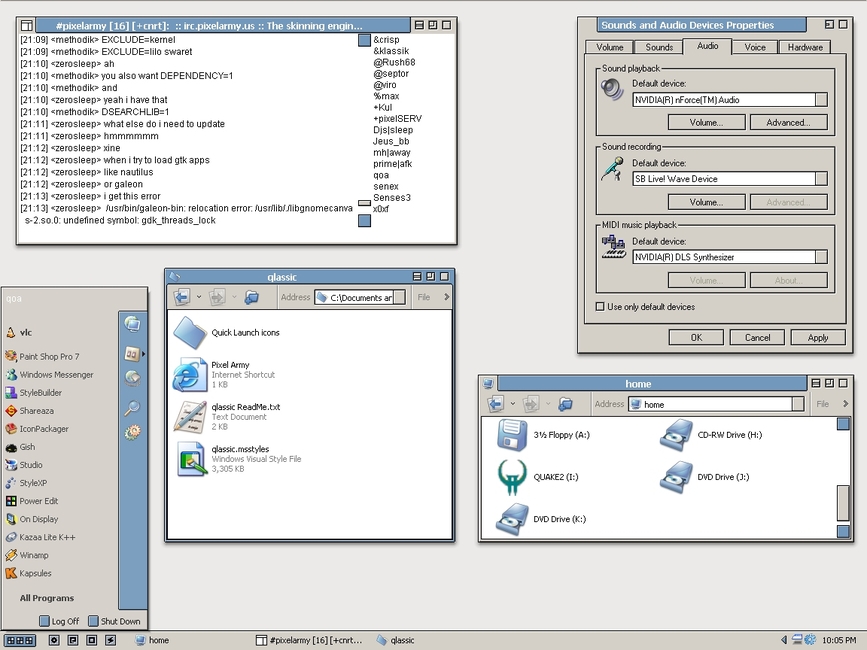Expand the Sound playback default device dropdown
This screenshot has width=867, height=650.
tap(822, 100)
